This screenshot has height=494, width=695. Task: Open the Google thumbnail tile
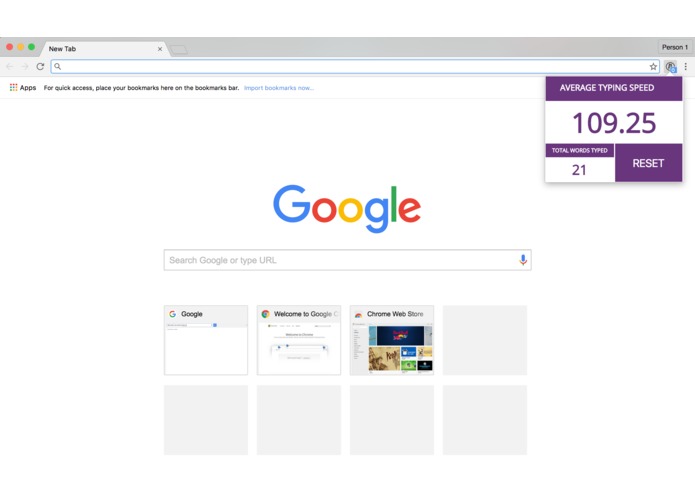[206, 340]
